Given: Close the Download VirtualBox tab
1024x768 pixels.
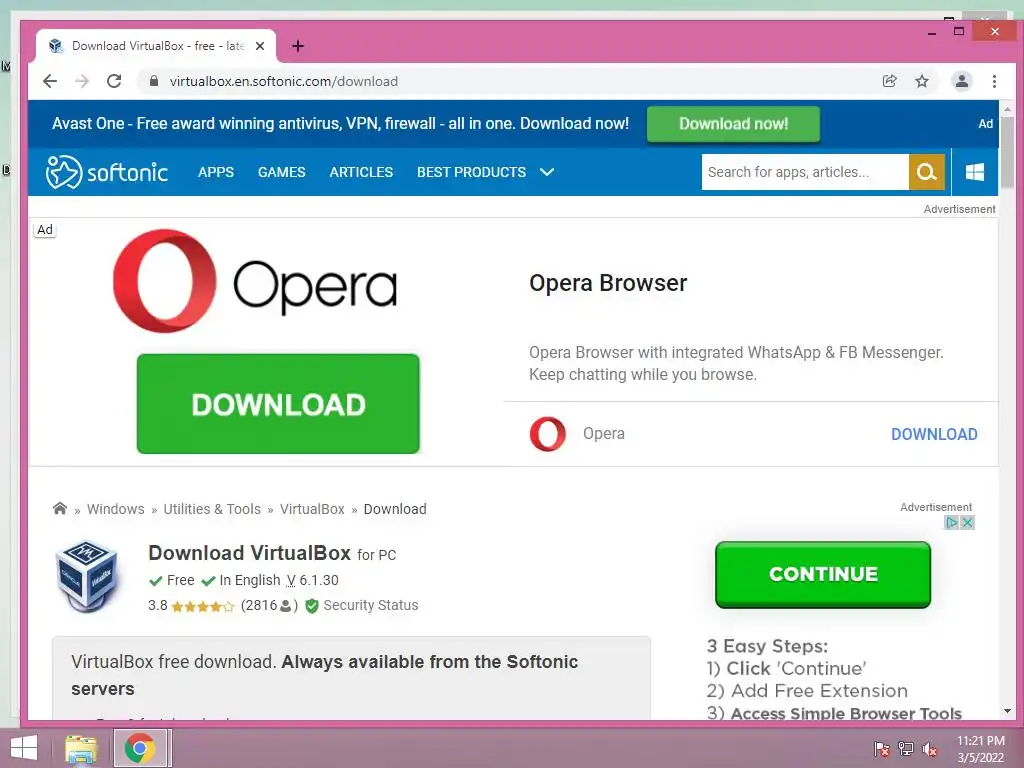Looking at the screenshot, I should [x=260, y=46].
